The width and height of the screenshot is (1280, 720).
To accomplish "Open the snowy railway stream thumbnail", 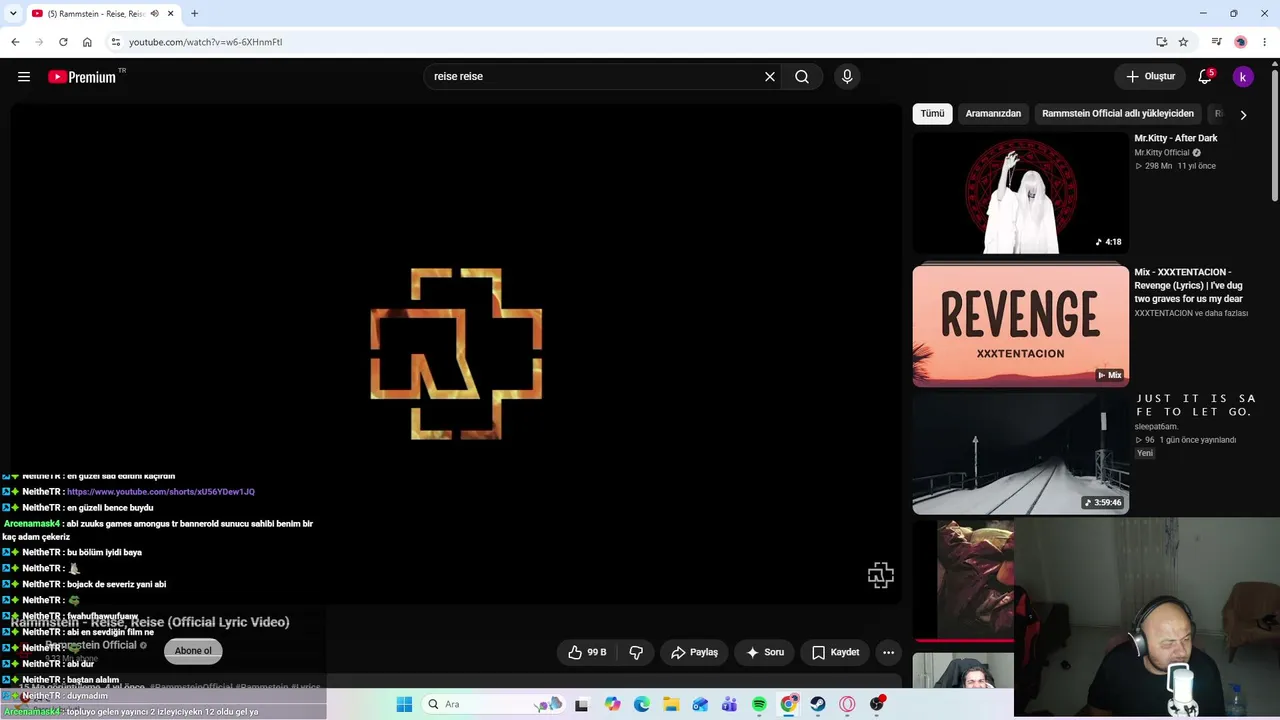I will click(1020, 454).
